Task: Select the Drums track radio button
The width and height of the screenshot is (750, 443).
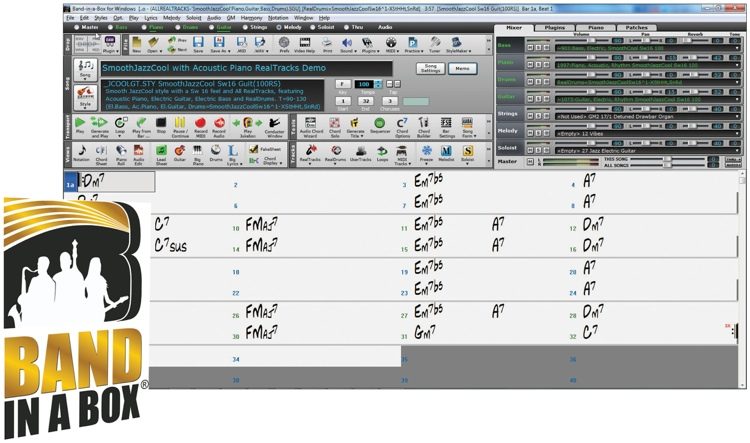Action: pyautogui.click(x=177, y=27)
